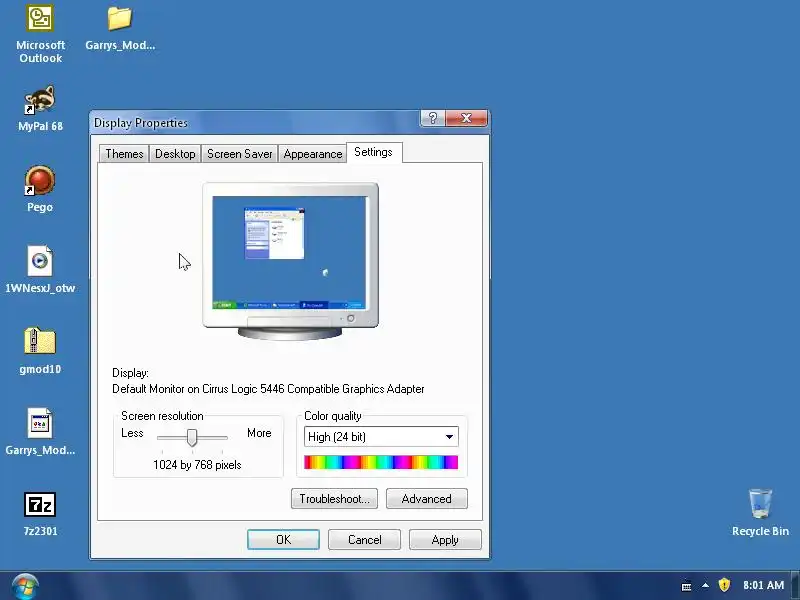Image resolution: width=800 pixels, height=600 pixels.
Task: Open the Start menu orb
Action: 24,586
